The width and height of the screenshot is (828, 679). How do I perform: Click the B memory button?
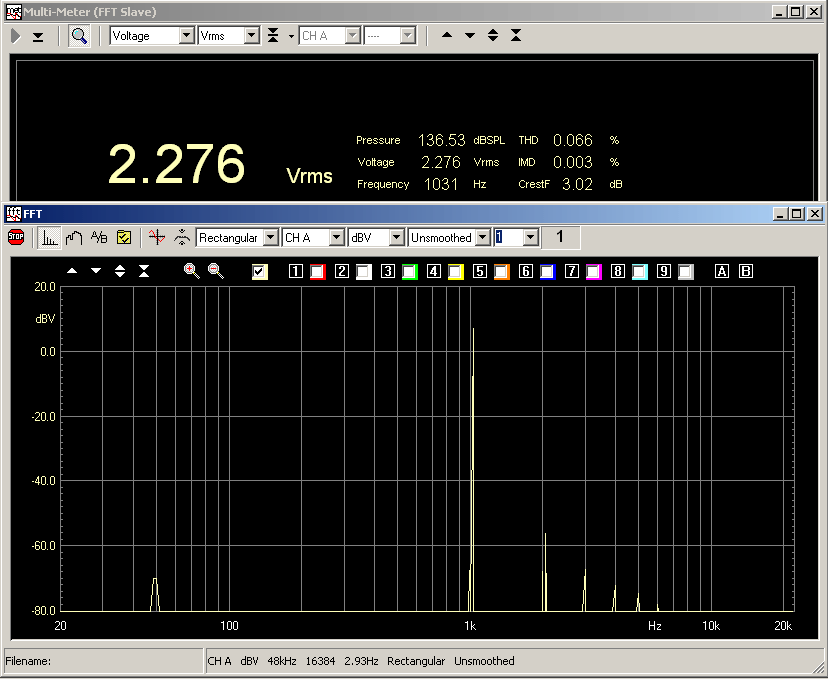pos(745,272)
